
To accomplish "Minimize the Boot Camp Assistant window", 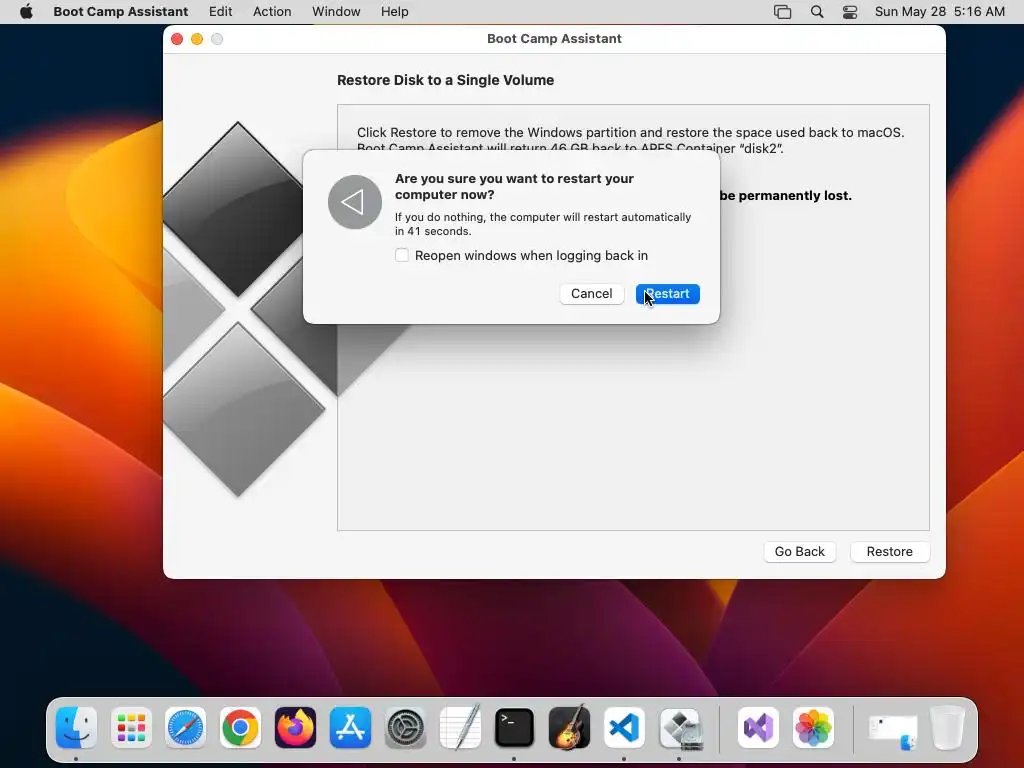I will [197, 39].
